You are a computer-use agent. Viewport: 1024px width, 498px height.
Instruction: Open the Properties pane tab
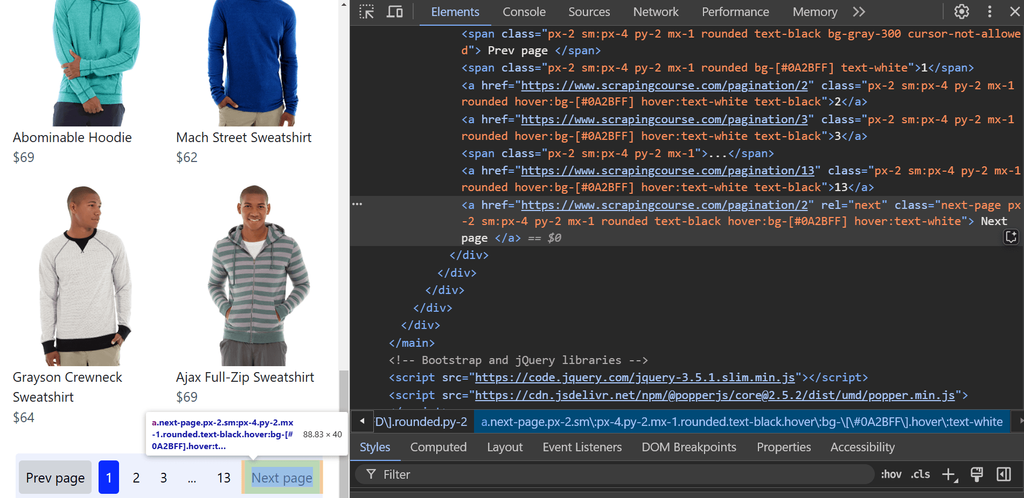(x=784, y=447)
